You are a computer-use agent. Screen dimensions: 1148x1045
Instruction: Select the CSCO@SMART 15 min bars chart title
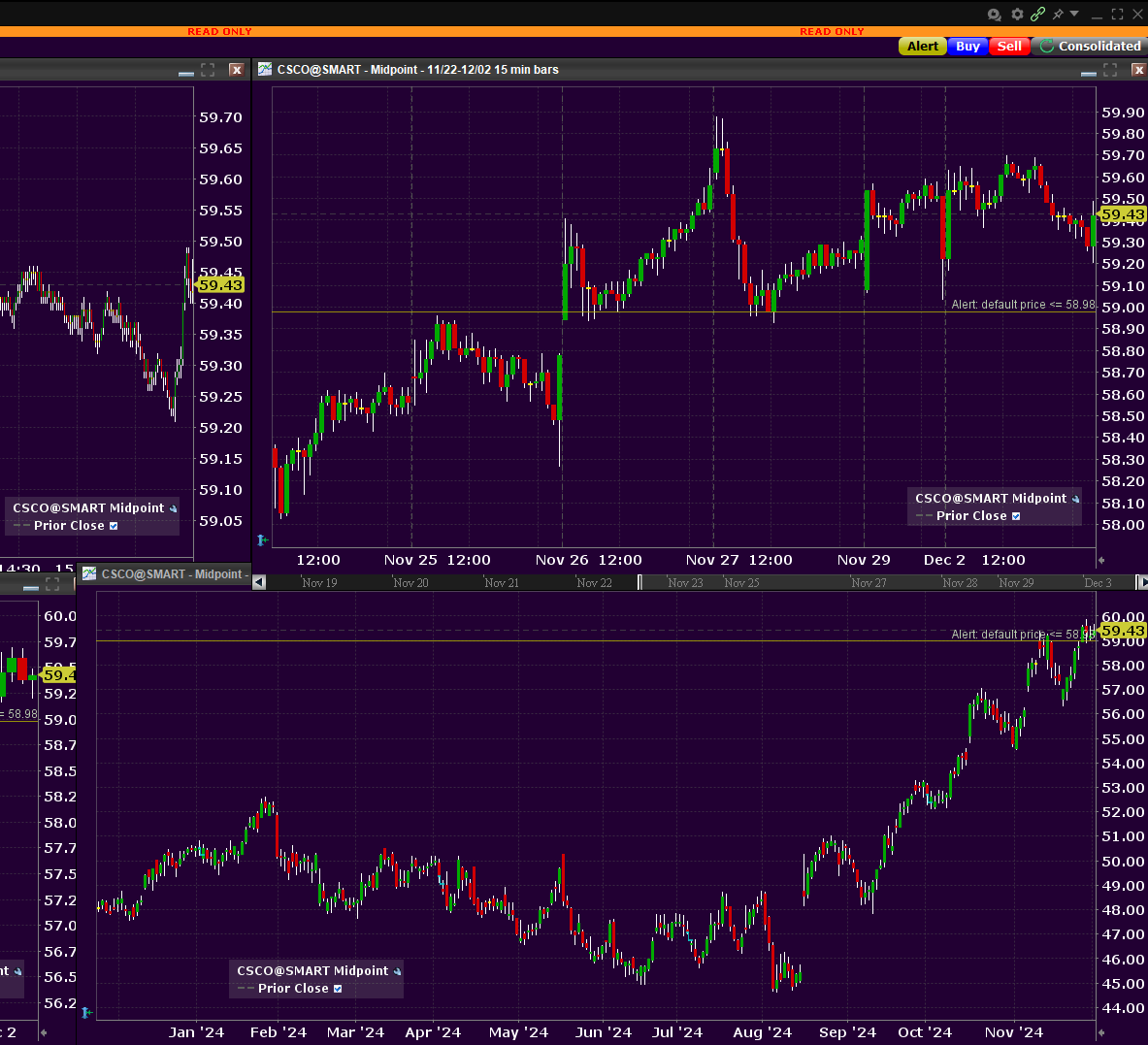[x=417, y=70]
